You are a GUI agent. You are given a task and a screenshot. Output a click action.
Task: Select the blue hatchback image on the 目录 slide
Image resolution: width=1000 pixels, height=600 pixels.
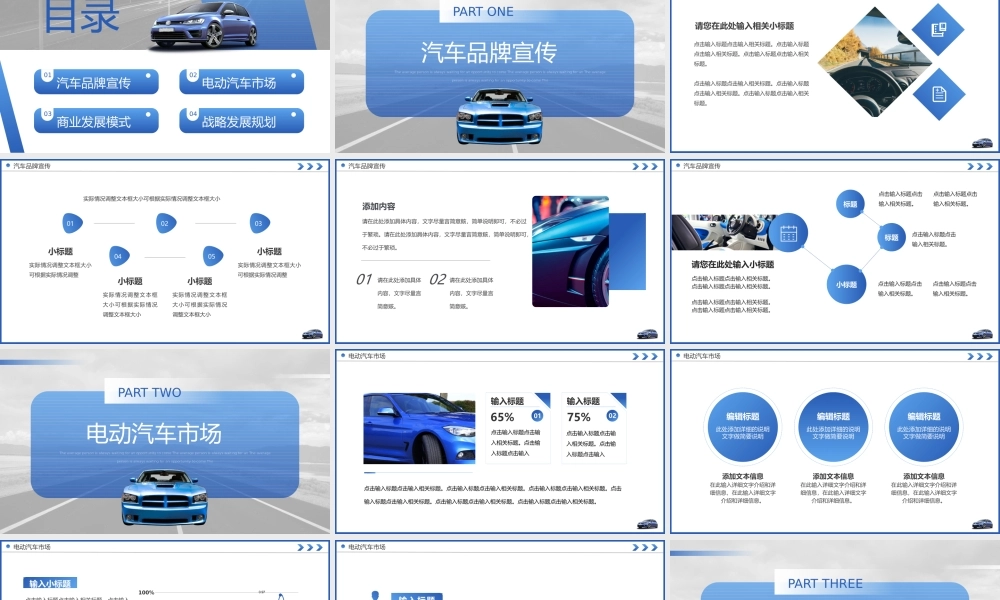(204, 26)
